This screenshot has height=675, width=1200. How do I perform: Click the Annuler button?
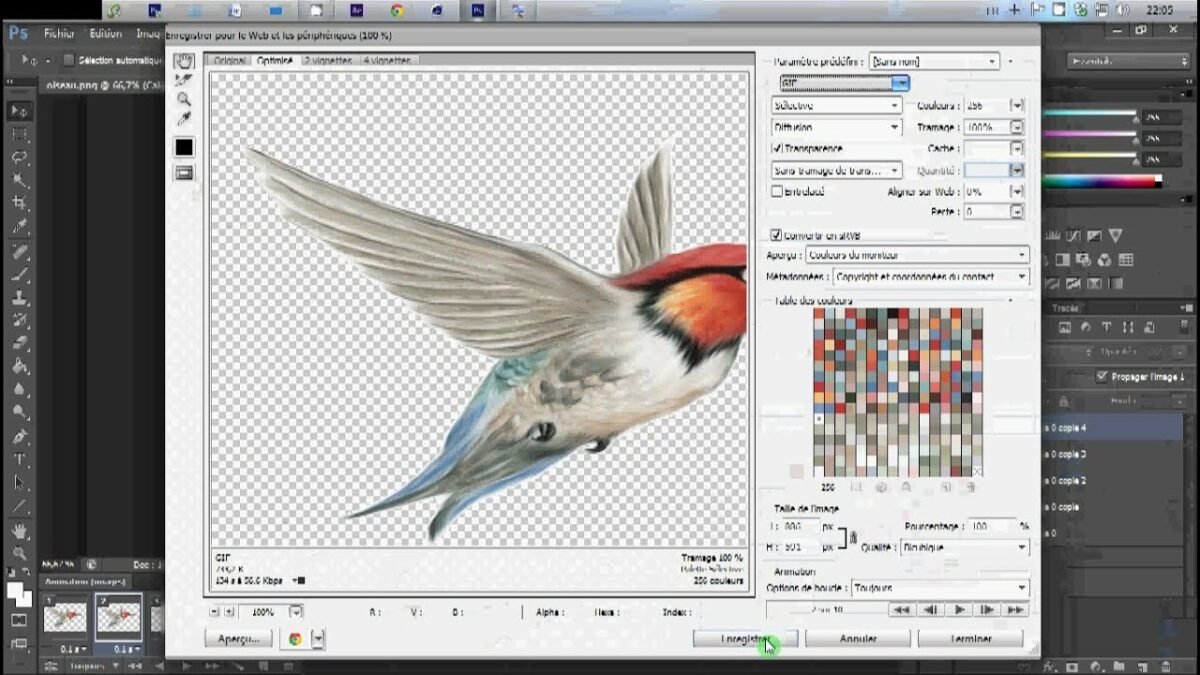tap(858, 638)
